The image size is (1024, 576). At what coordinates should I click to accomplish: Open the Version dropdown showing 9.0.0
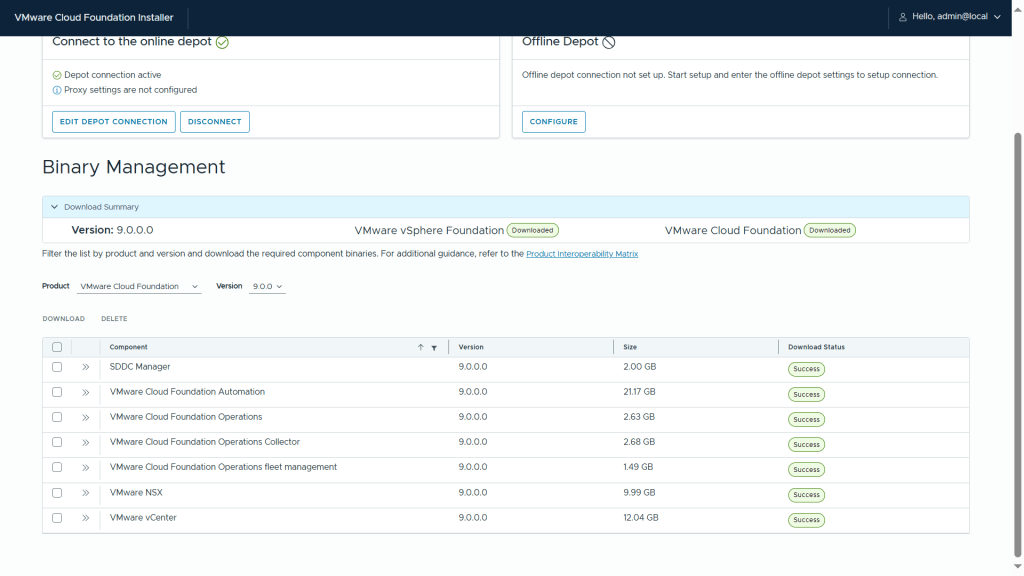tap(266, 287)
